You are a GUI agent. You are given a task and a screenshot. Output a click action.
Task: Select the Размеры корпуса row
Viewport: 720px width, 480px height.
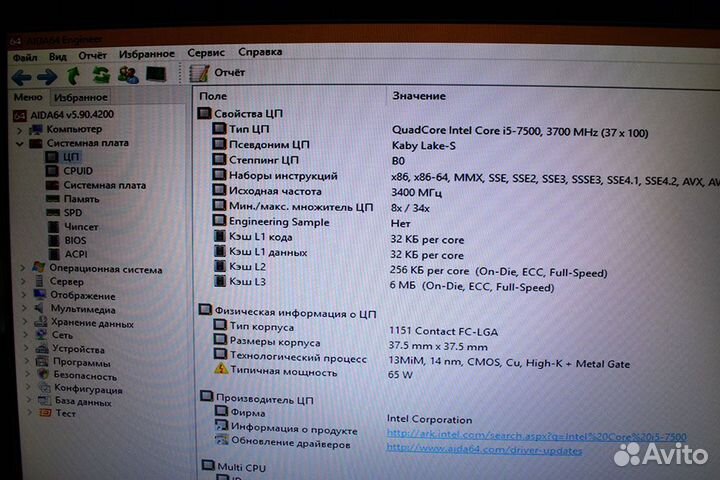pos(351,343)
